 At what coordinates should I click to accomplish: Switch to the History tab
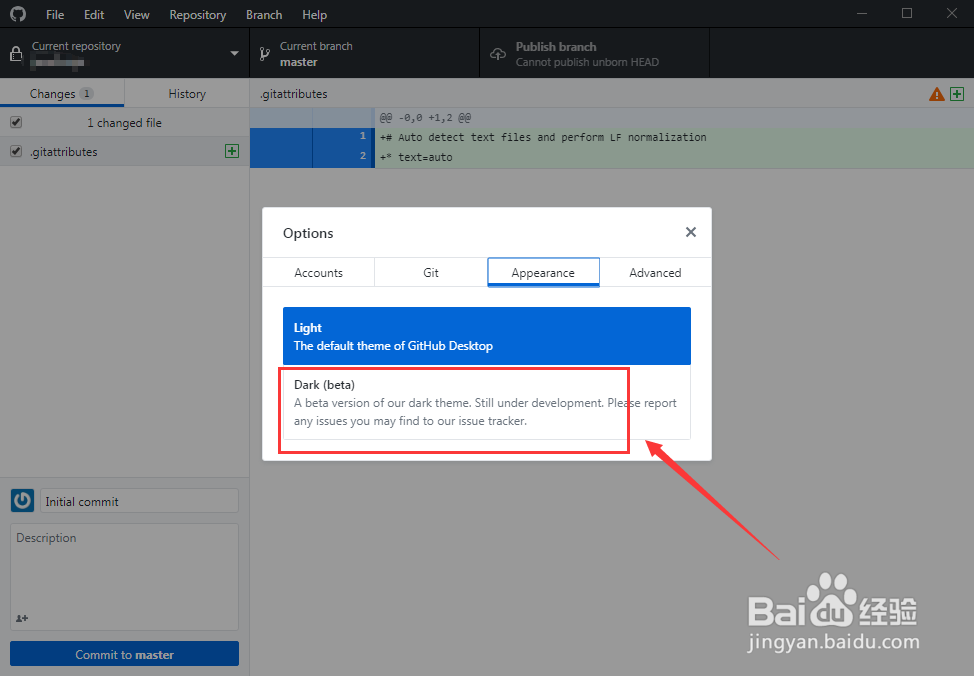(187, 93)
